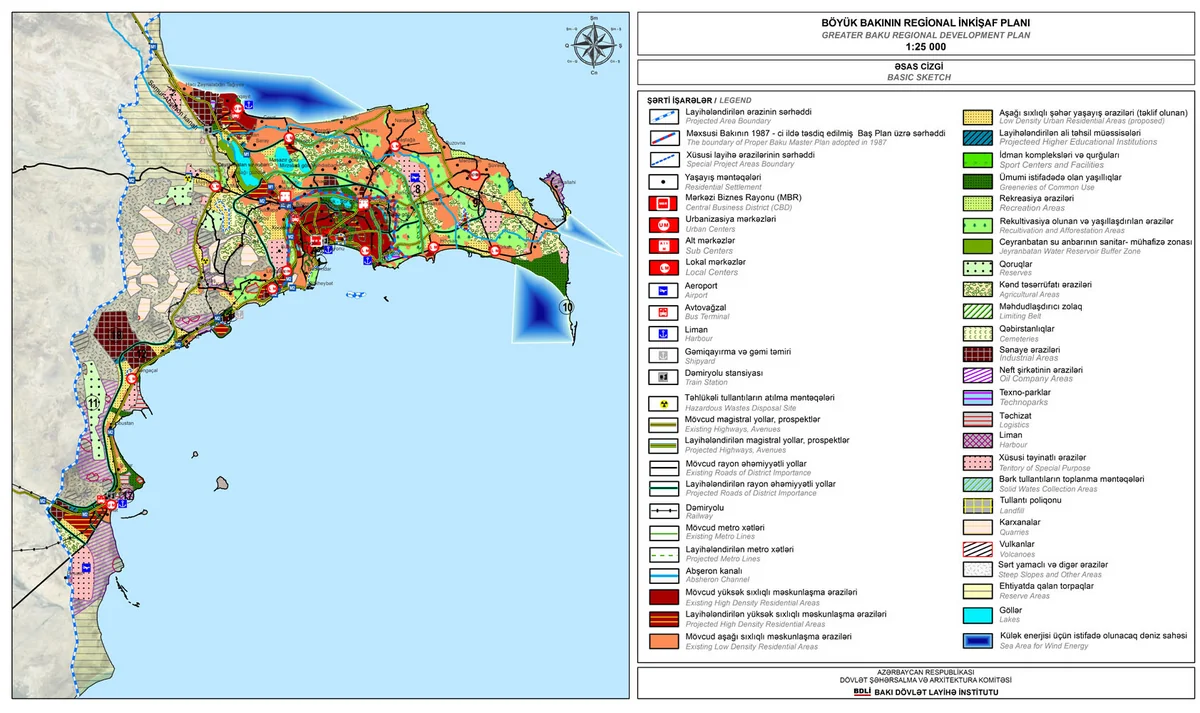This screenshot has width=1200, height=713.
Task: Select the "ŞƏRTİ İŞARƏLƏR / LEGEND" heading
Action: pos(698,100)
